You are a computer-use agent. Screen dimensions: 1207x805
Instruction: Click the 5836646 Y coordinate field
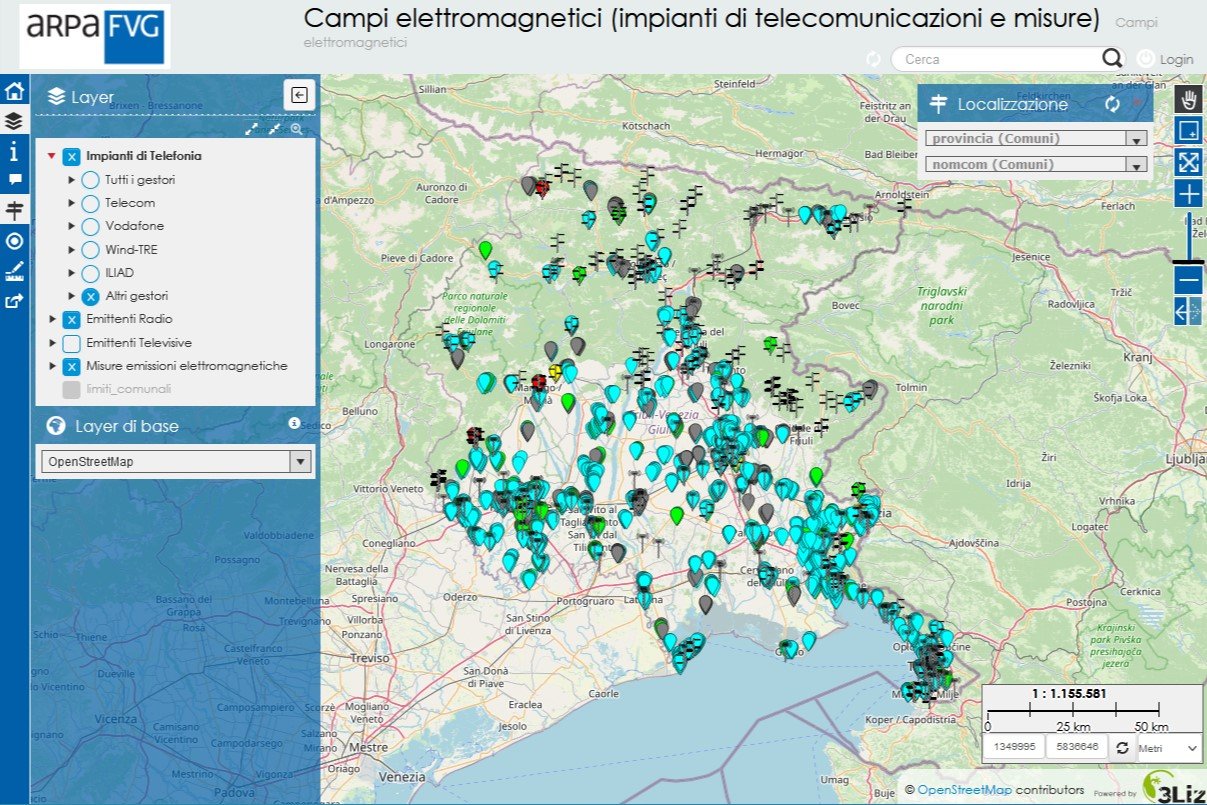coord(1076,747)
